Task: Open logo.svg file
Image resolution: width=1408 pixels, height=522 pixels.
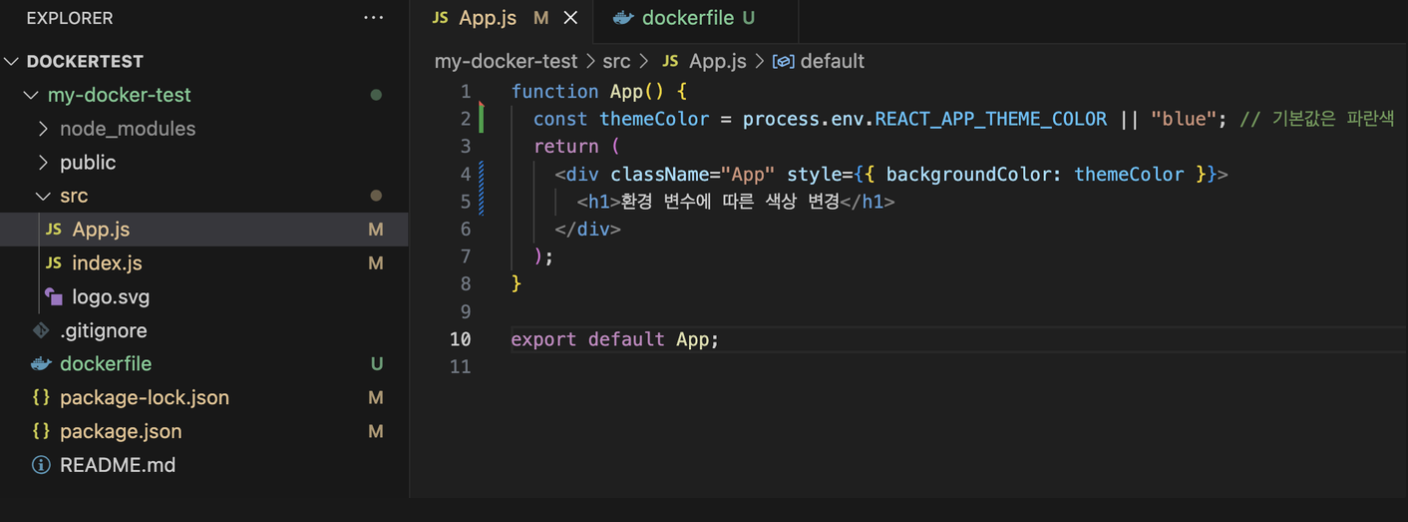Action: click(x=204, y=297)
